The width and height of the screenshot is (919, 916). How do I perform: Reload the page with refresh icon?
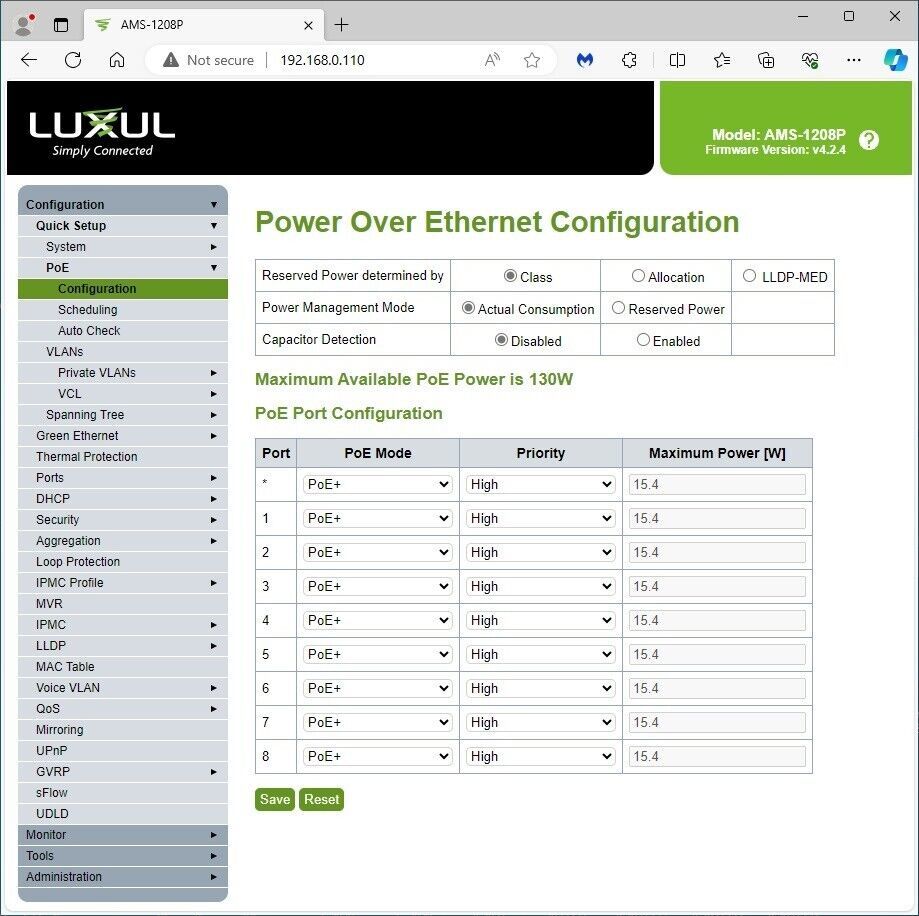tap(73, 60)
